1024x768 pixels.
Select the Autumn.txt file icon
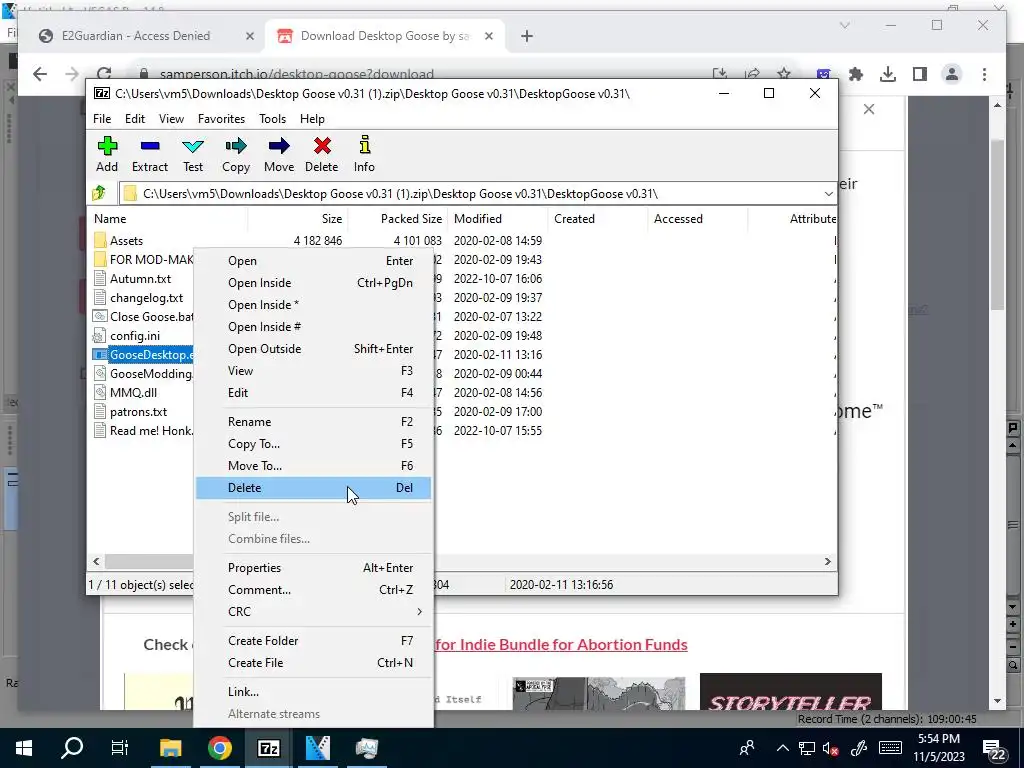[100, 278]
